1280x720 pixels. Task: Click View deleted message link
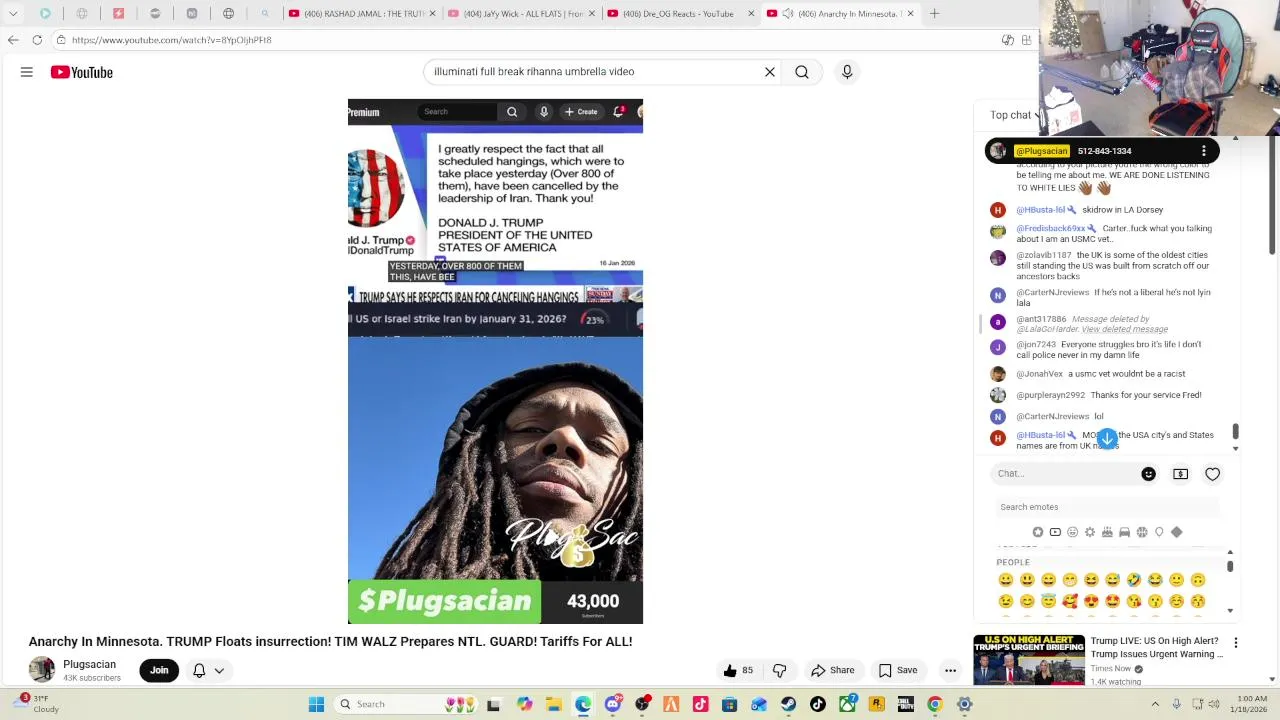pos(1124,329)
